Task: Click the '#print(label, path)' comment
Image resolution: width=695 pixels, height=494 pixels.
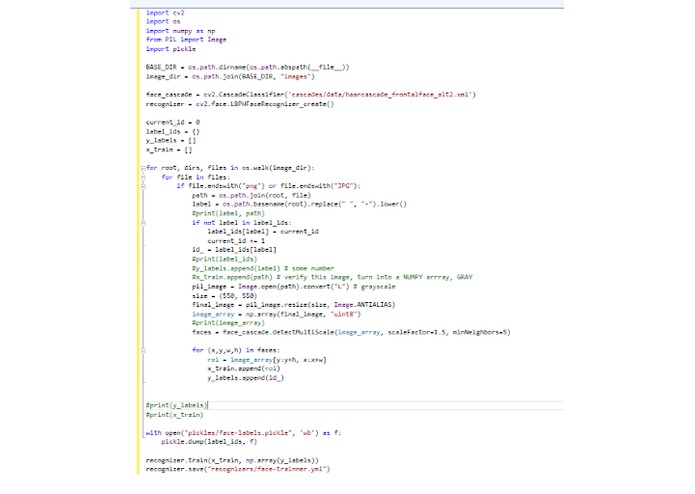Action: tap(228, 214)
